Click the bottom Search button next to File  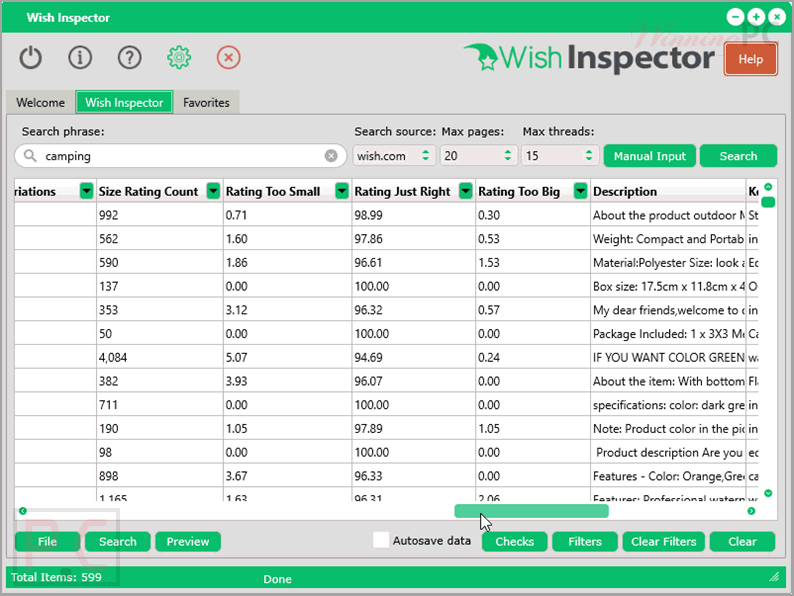tap(117, 541)
